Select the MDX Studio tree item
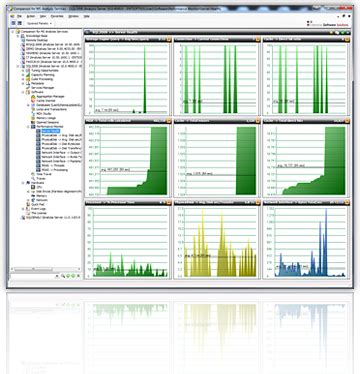The width and height of the screenshot is (360, 374). 43,114
